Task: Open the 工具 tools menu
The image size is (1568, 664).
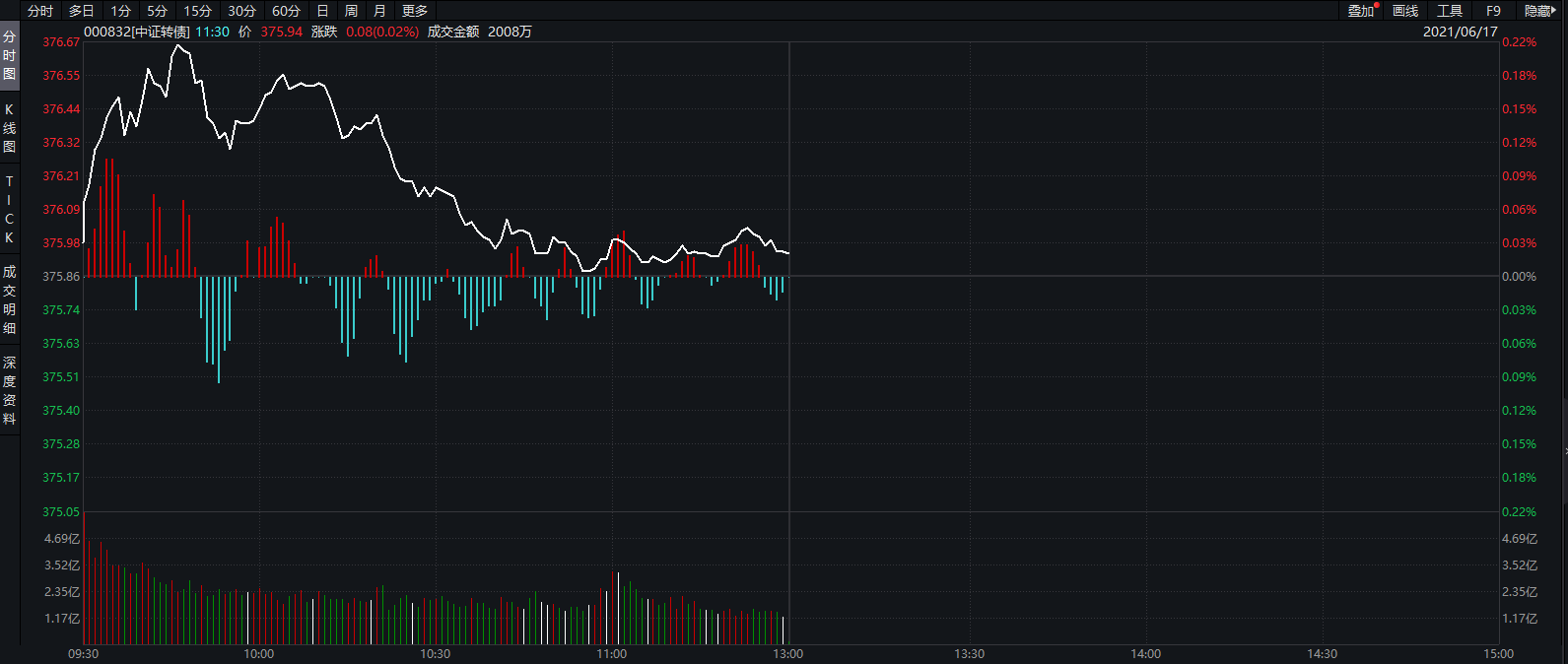Action: [1450, 11]
